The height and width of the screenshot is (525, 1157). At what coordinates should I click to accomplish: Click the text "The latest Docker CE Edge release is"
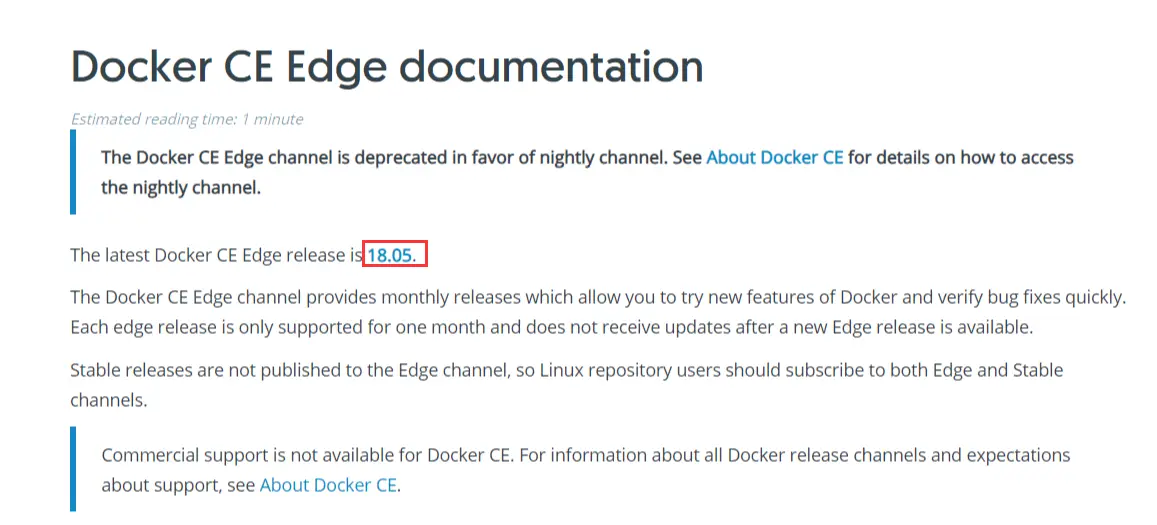215,255
